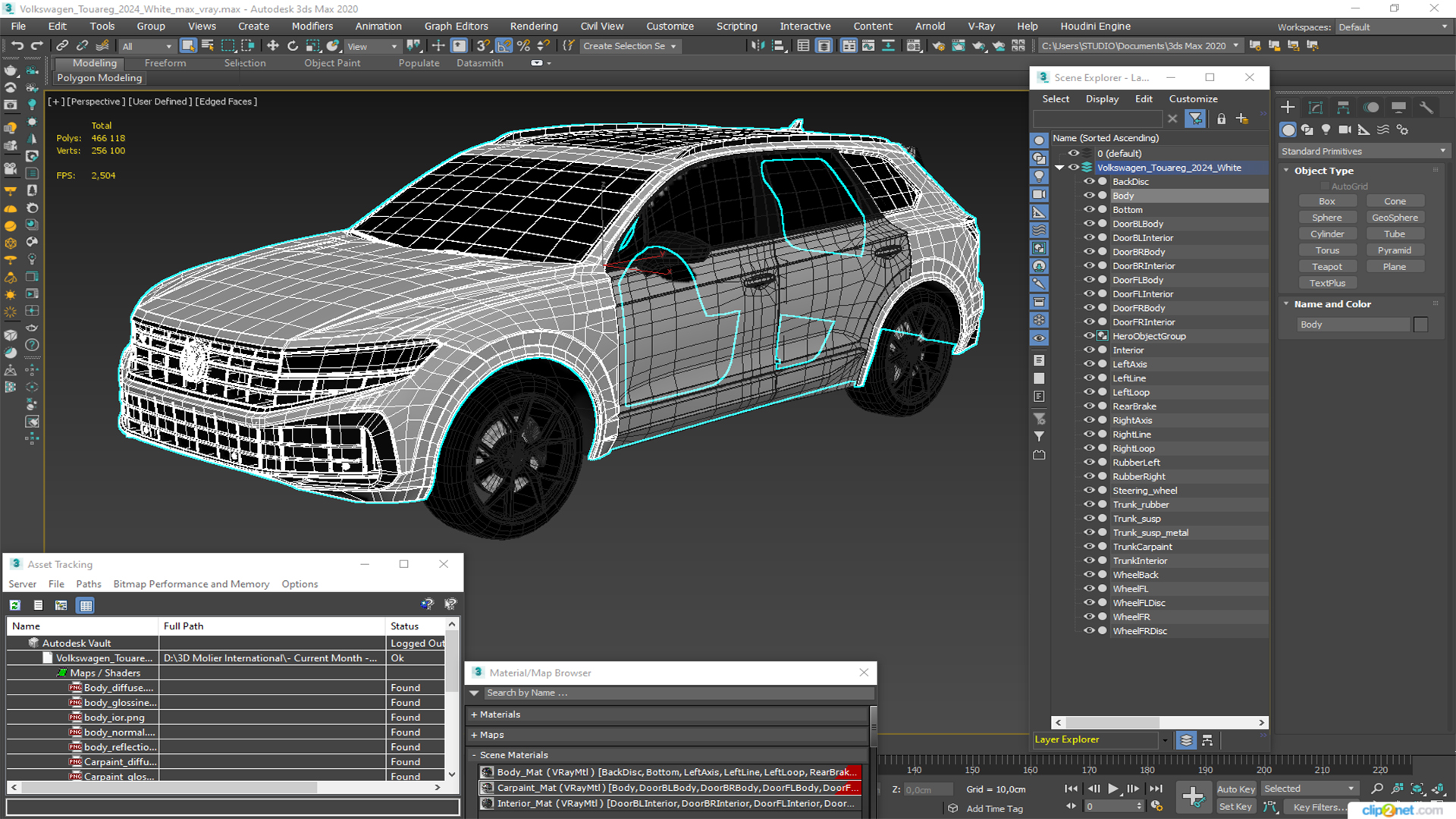Open the Select by Name list icon
This screenshot has width=1456, height=819.
point(208,46)
